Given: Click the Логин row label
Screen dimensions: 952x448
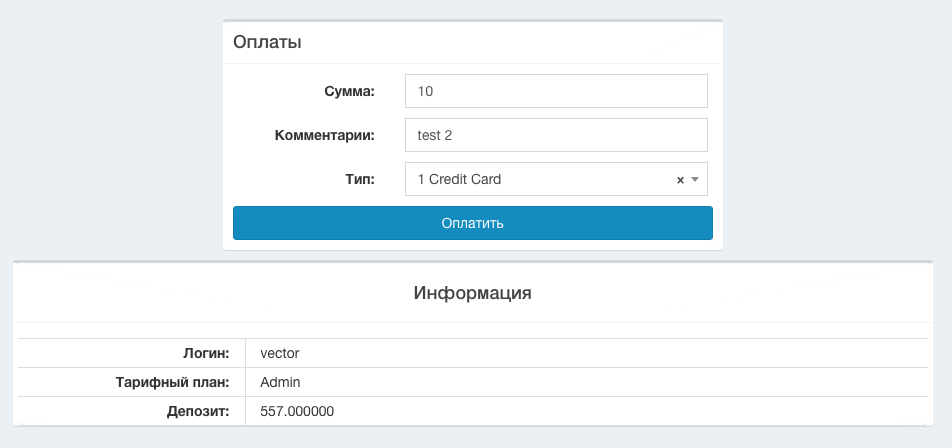Looking at the screenshot, I should (206, 353).
